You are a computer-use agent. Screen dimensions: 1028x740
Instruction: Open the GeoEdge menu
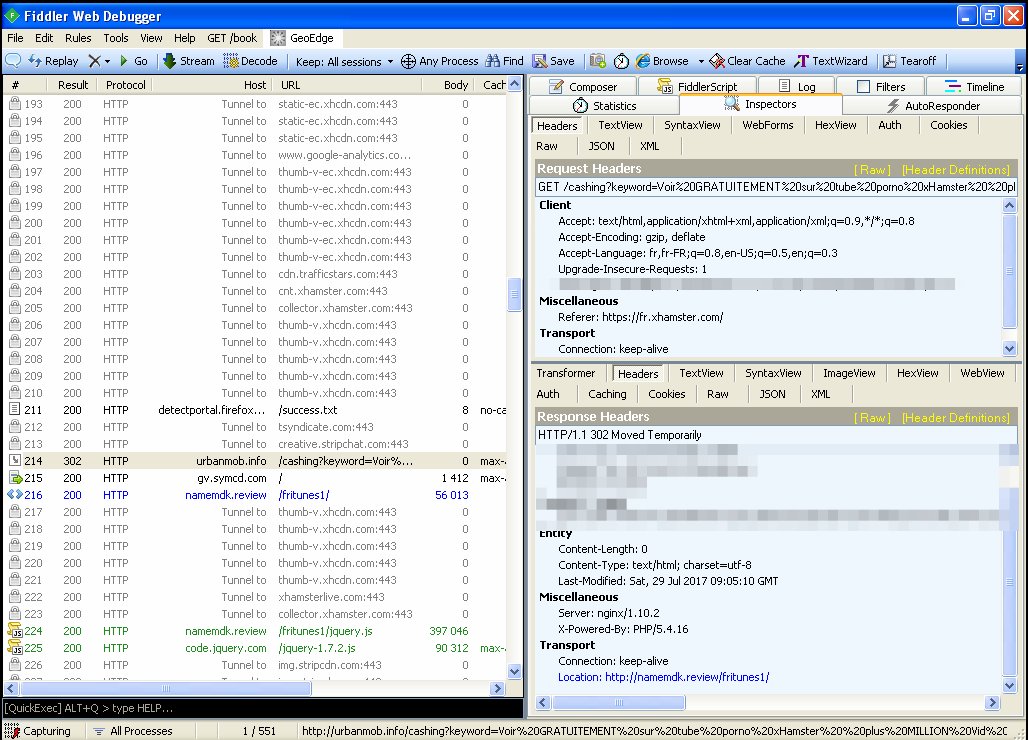[x=302, y=38]
